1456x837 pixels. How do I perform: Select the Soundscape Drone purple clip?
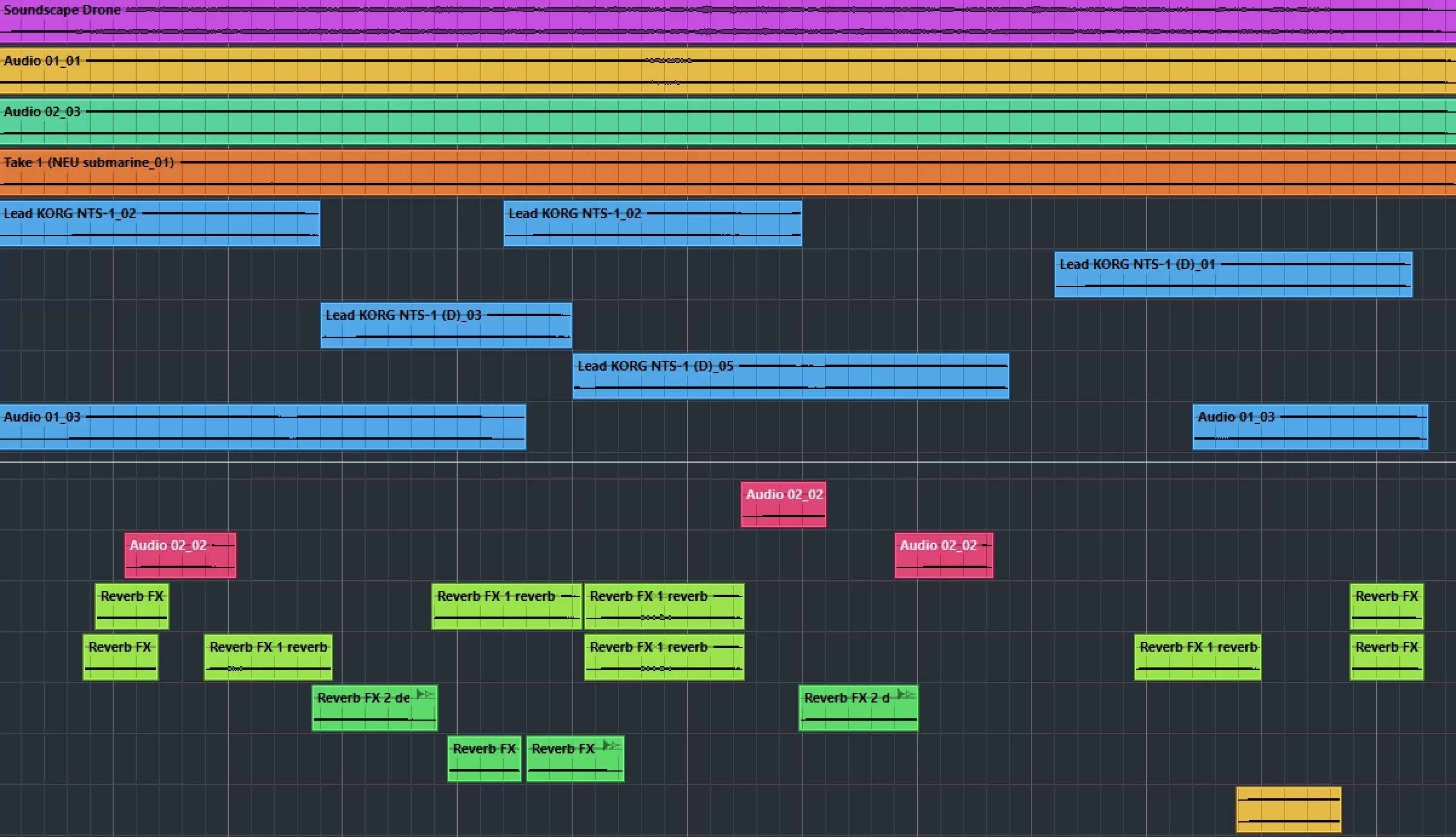click(727, 21)
